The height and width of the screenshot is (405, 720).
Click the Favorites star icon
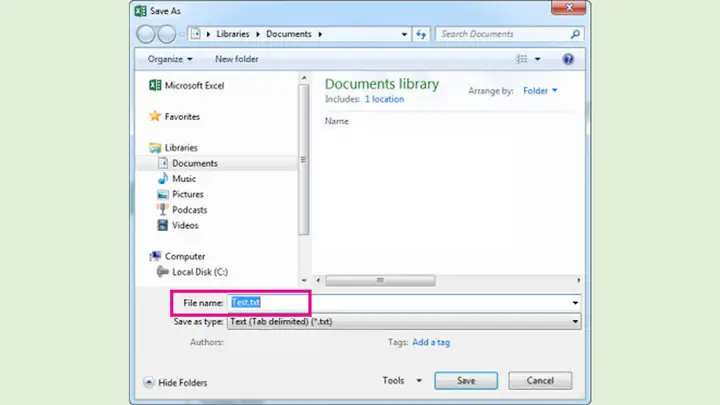[x=155, y=116]
